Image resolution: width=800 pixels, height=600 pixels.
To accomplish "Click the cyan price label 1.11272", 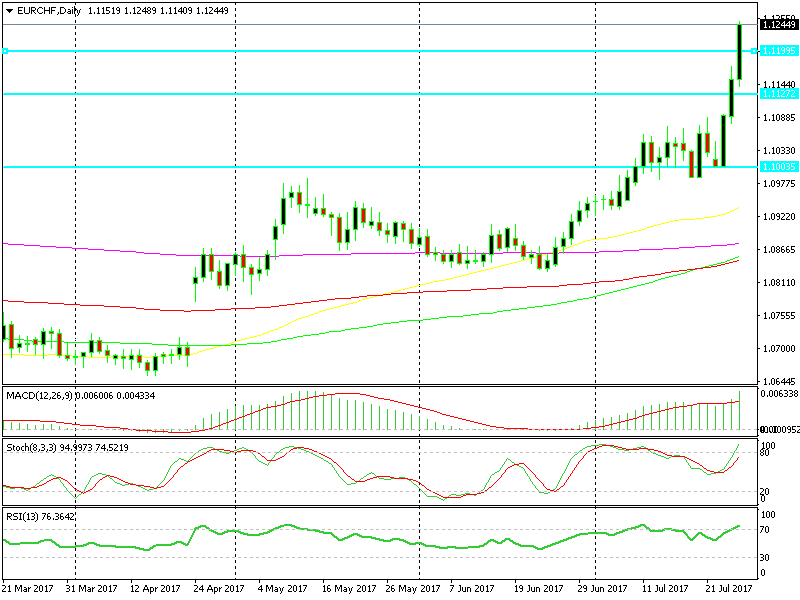I will click(x=778, y=94).
